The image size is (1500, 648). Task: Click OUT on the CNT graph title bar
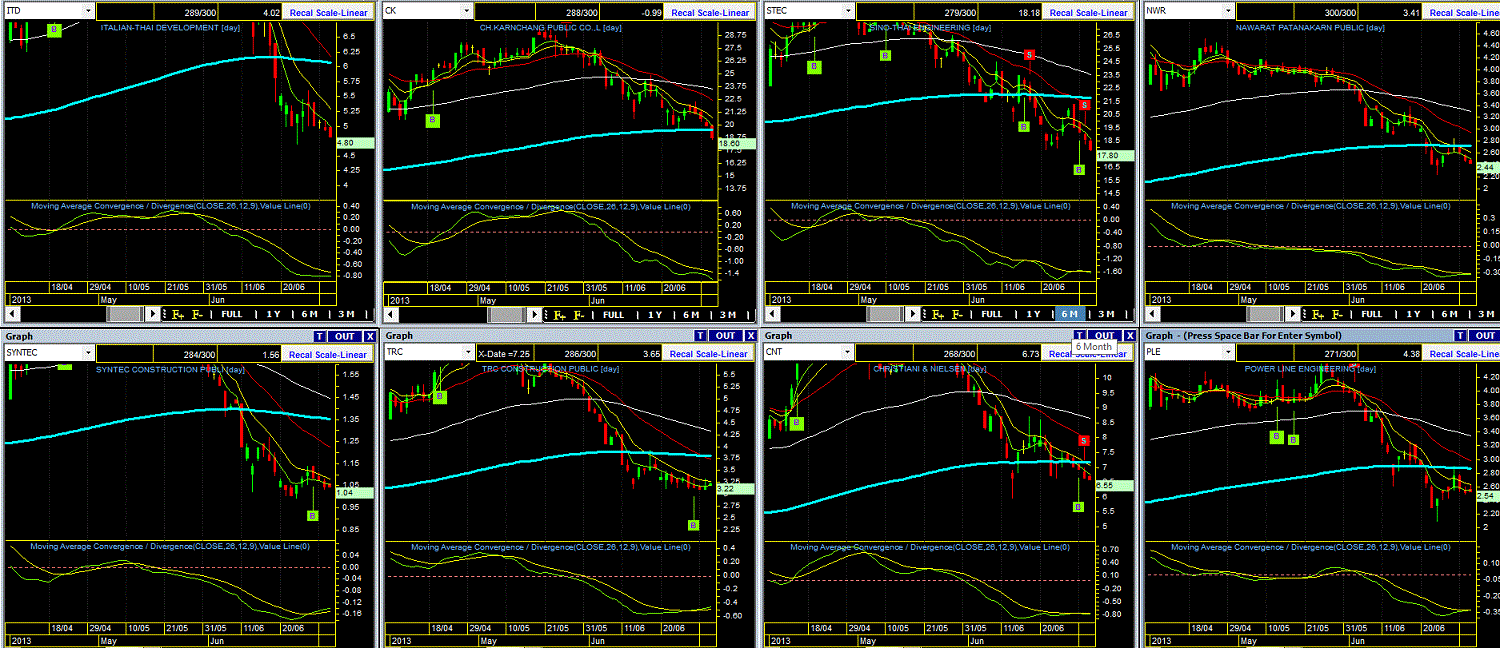(1104, 336)
